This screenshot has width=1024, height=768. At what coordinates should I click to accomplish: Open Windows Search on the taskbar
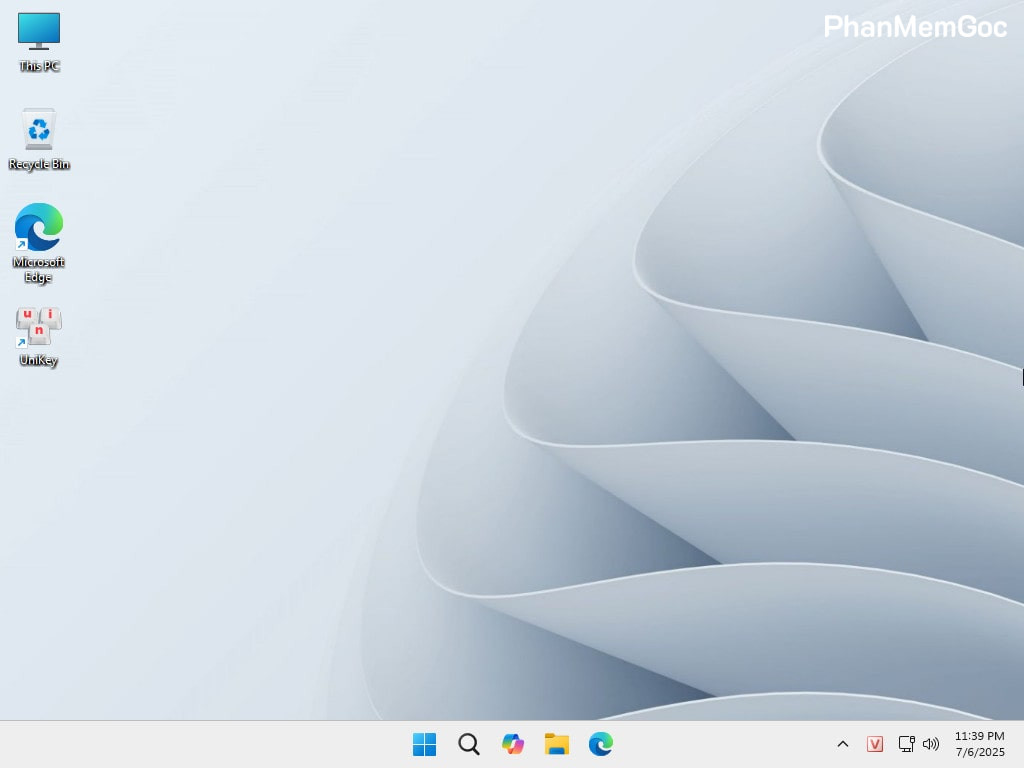468,744
